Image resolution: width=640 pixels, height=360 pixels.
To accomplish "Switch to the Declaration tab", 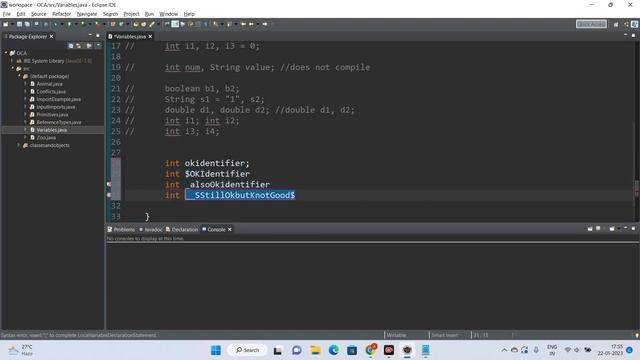I will [x=182, y=229].
